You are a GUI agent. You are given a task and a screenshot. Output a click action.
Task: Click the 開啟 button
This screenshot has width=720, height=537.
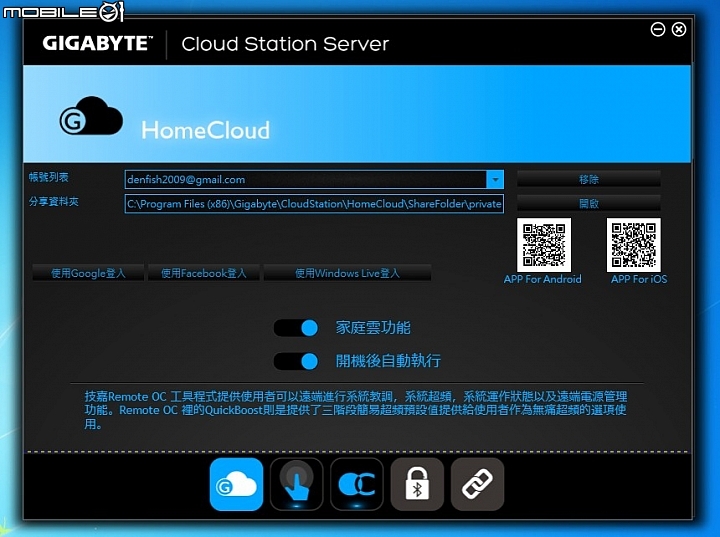tap(589, 203)
